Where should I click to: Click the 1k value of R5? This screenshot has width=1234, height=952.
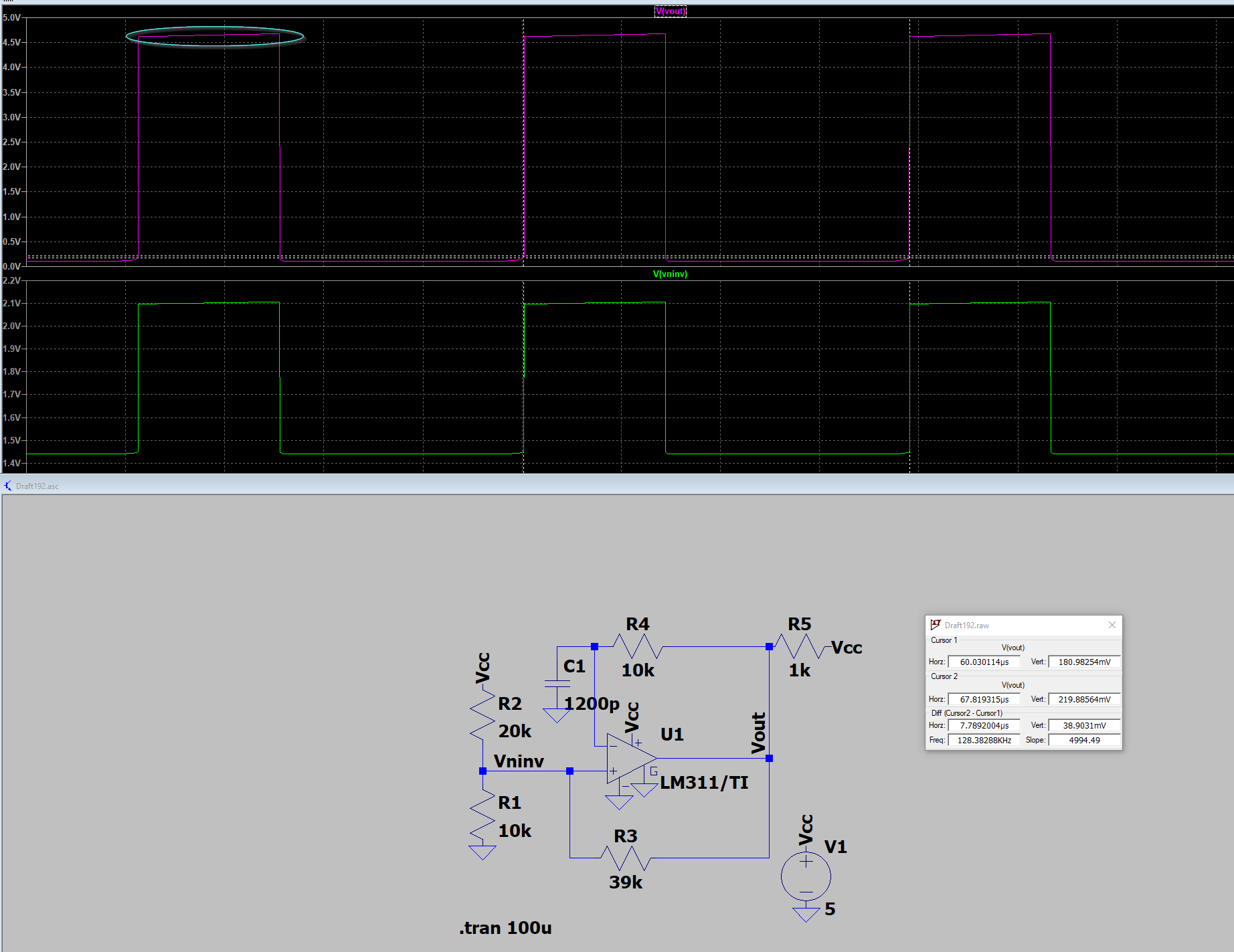799,670
